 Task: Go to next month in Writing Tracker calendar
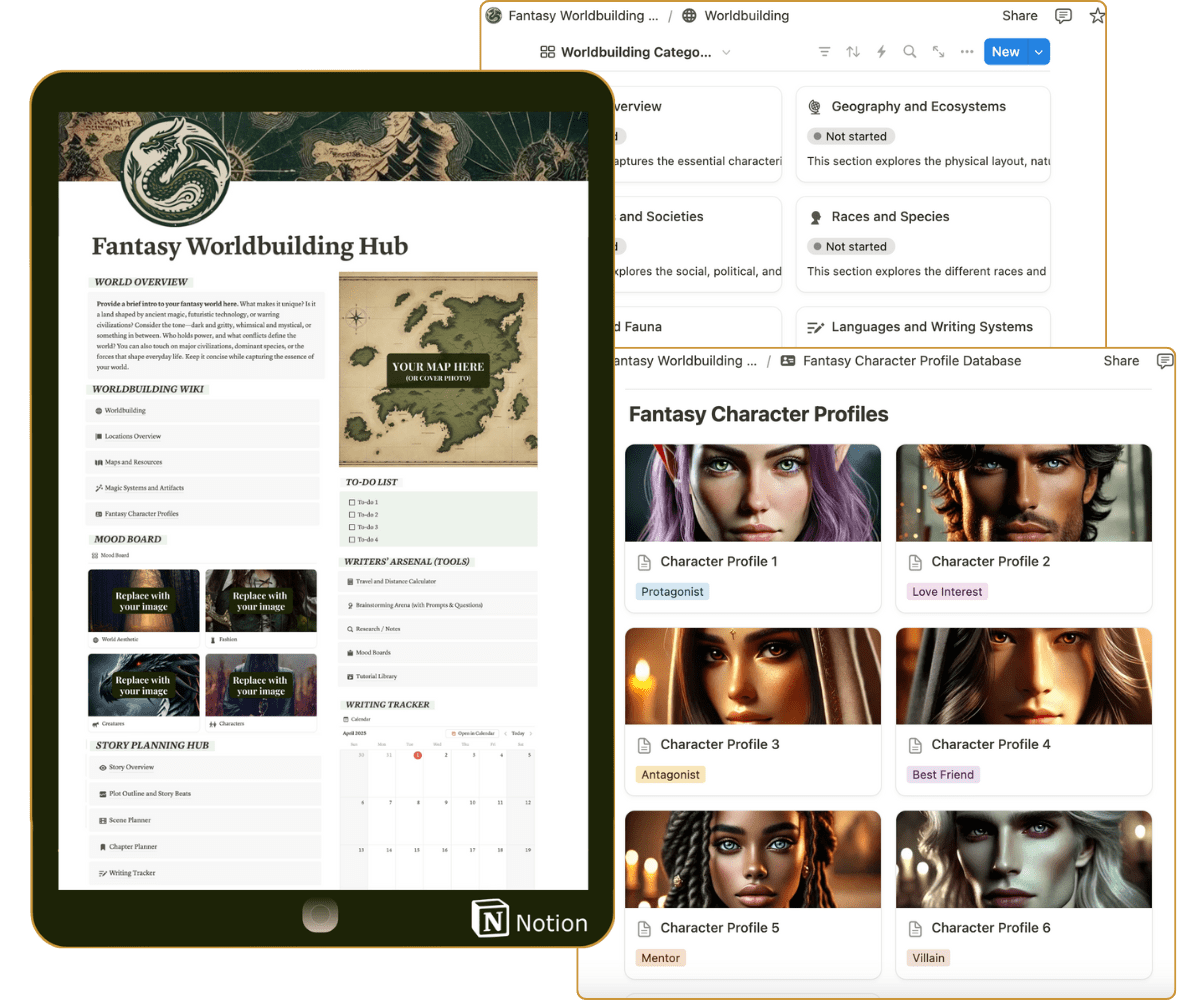click(x=532, y=733)
